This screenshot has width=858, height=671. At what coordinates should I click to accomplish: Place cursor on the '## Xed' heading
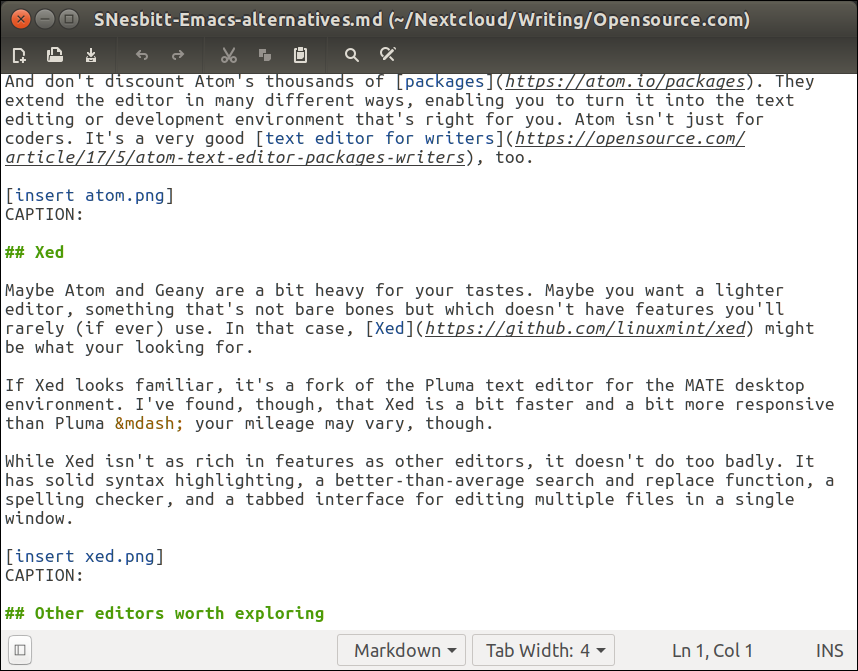(x=50, y=252)
